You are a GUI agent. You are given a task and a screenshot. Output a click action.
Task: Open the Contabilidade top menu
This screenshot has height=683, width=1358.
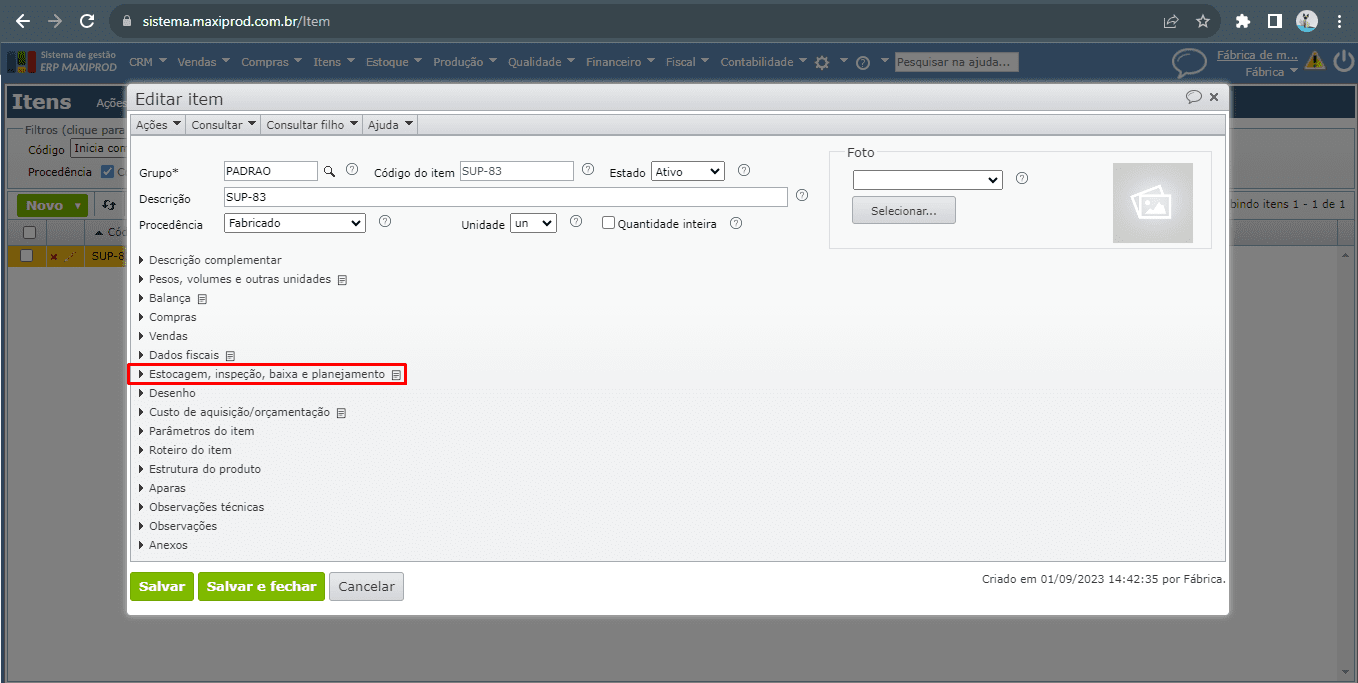[x=763, y=62]
